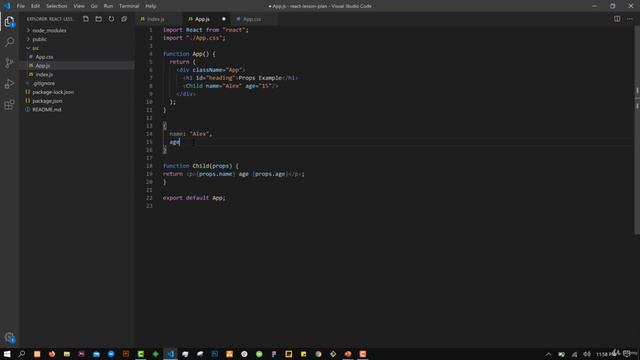Viewport: 640px width, 360px height.
Task: Open the Terminal menu
Action: pos(129,6)
